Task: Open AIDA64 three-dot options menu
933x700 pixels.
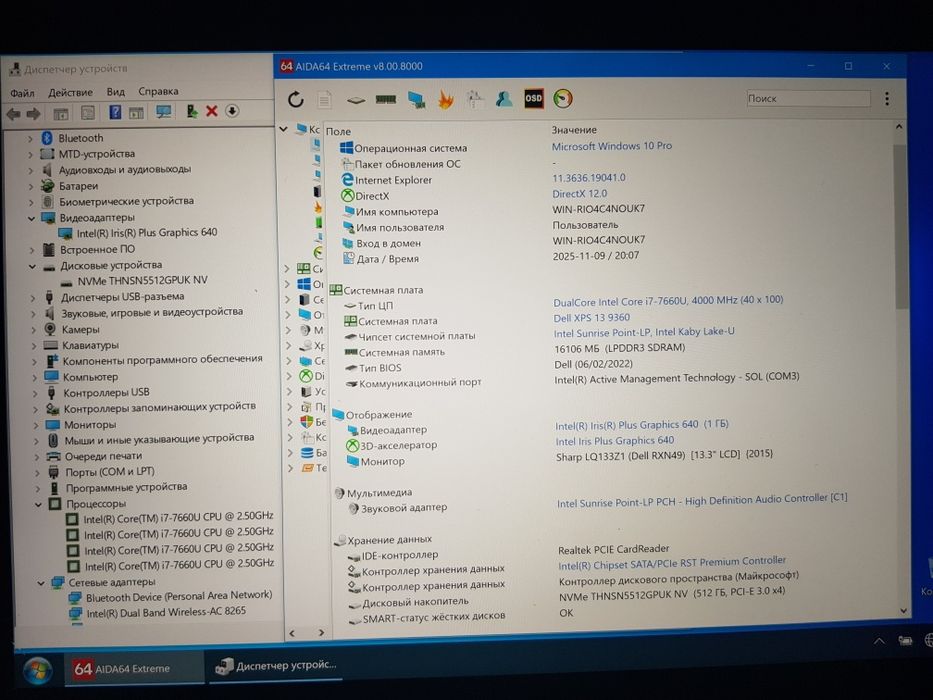Action: click(x=887, y=99)
